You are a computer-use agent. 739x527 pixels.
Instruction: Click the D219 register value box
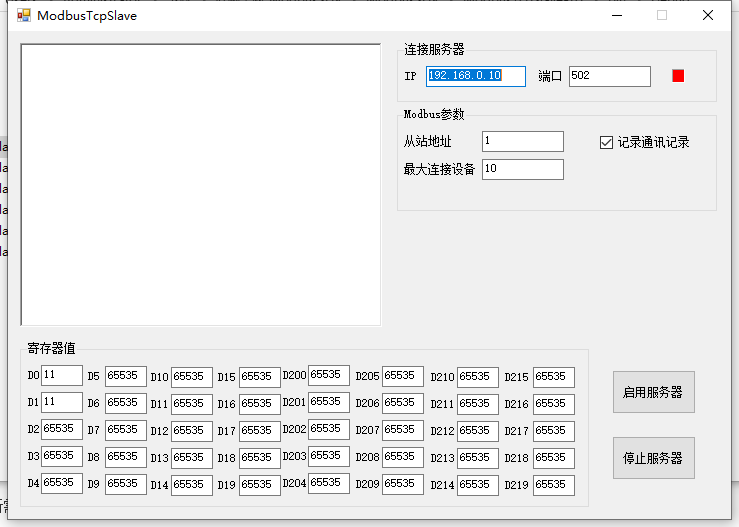tap(554, 486)
